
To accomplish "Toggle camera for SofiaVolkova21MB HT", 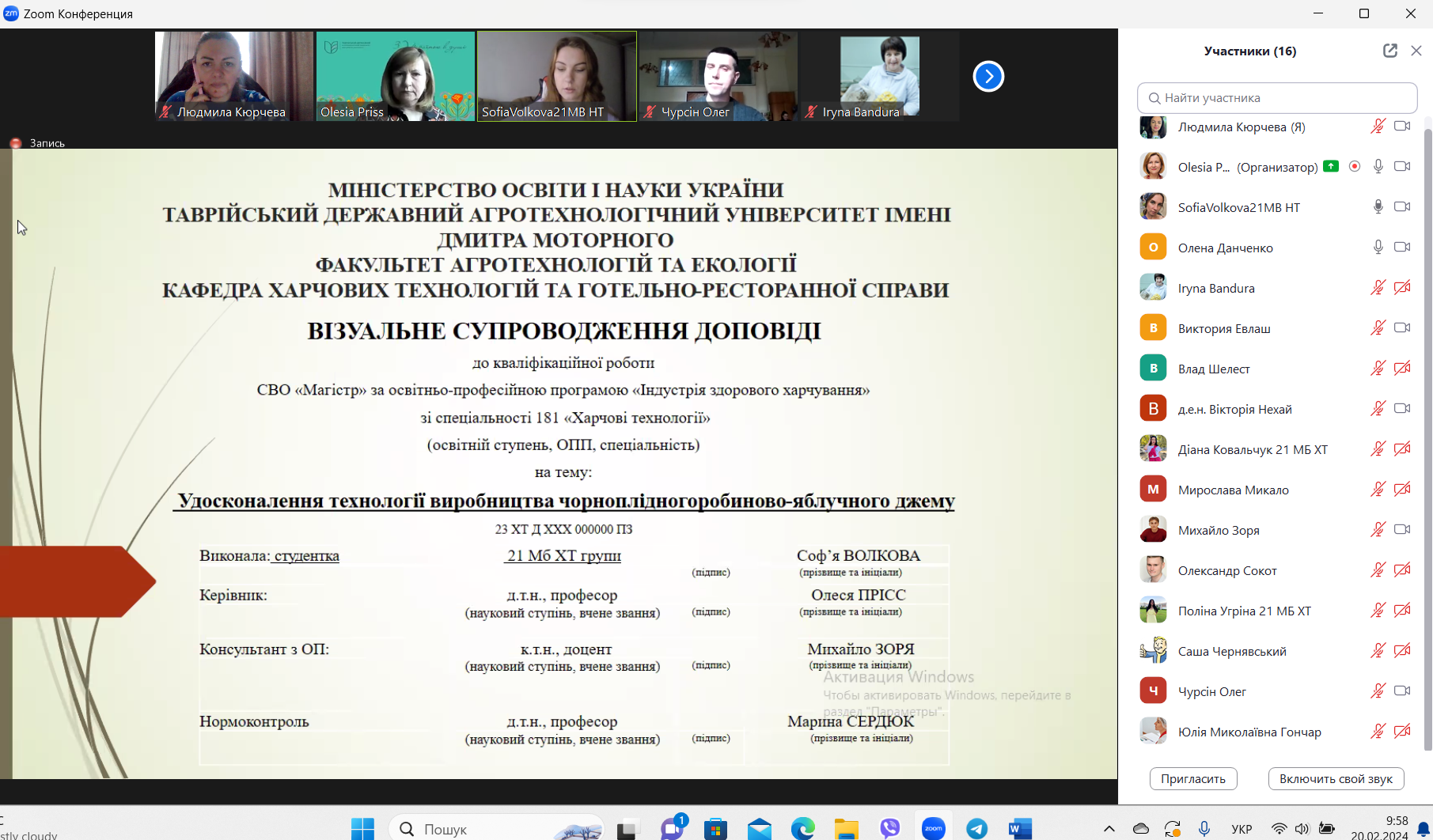I will pyautogui.click(x=1402, y=207).
